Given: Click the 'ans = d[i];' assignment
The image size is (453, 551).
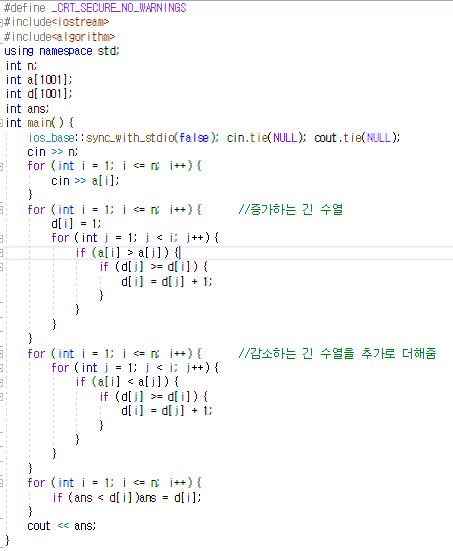Looking at the screenshot, I should (170, 497).
